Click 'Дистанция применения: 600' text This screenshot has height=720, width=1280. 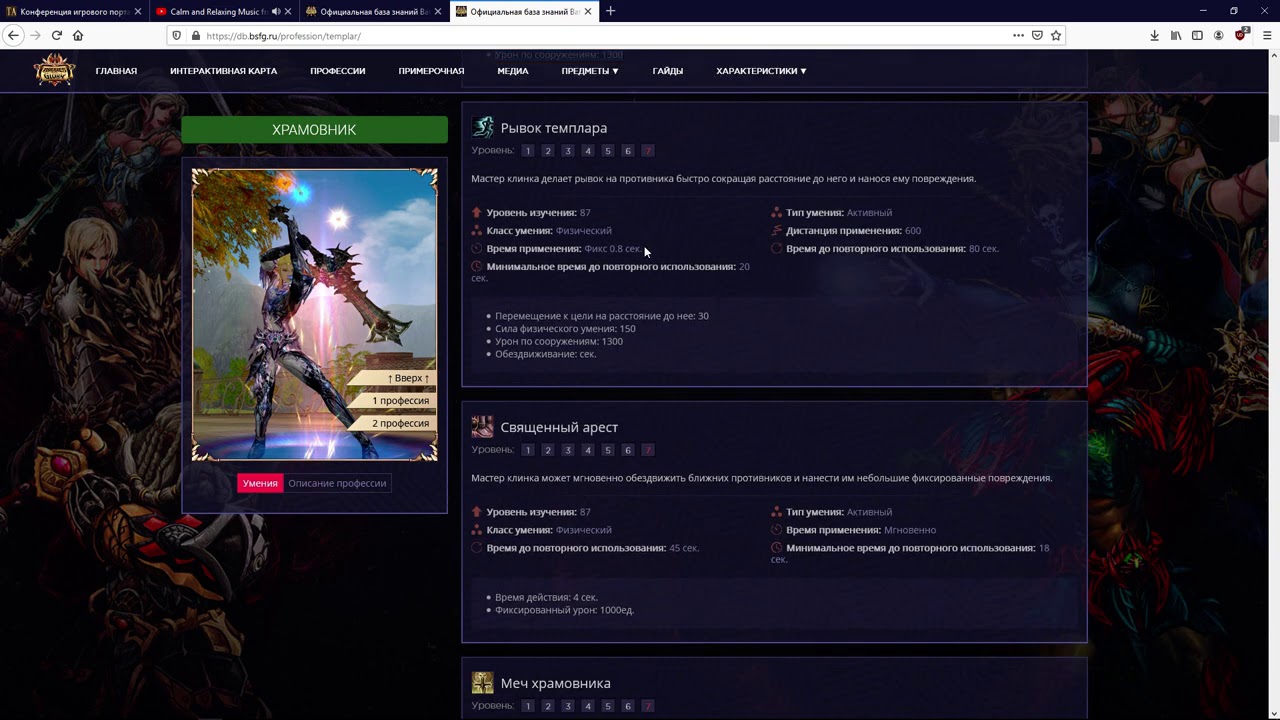point(853,231)
